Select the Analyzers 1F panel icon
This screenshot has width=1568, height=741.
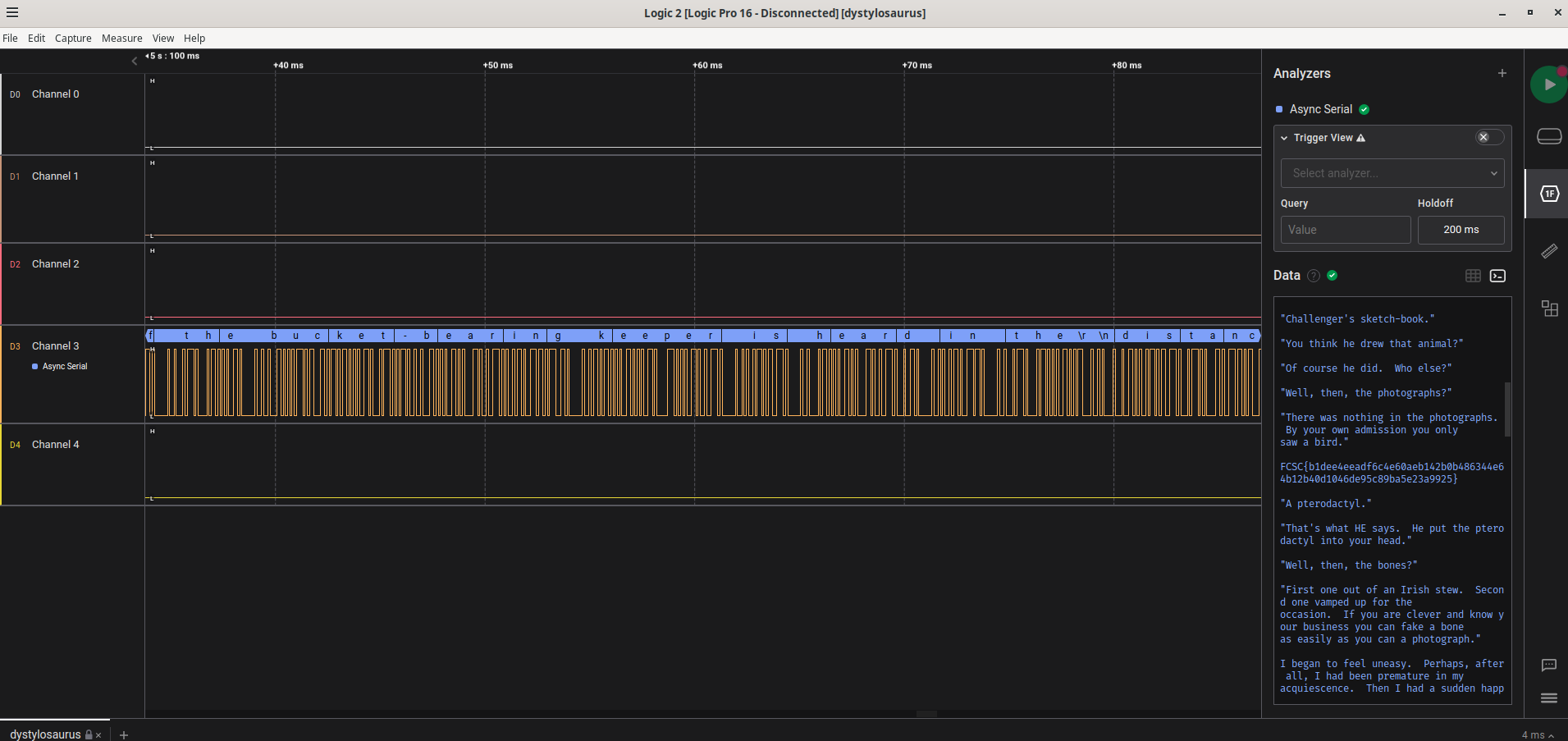coord(1549,194)
